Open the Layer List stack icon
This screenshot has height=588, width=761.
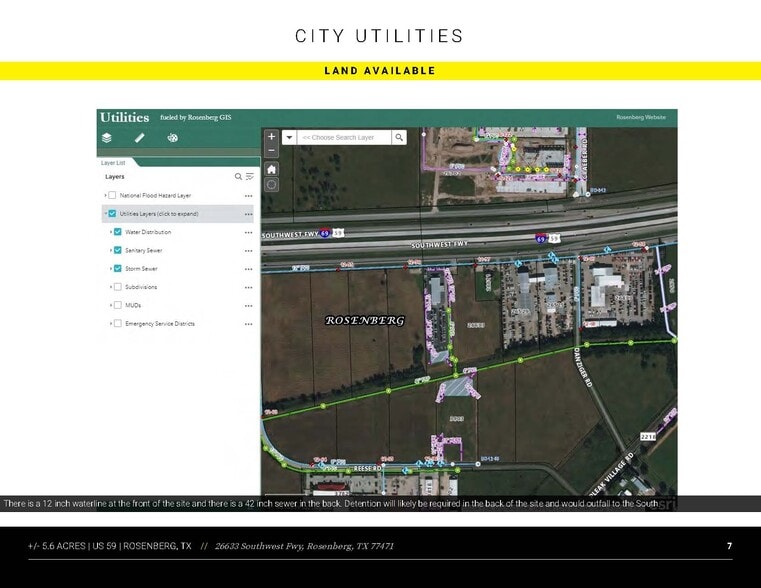tap(107, 138)
